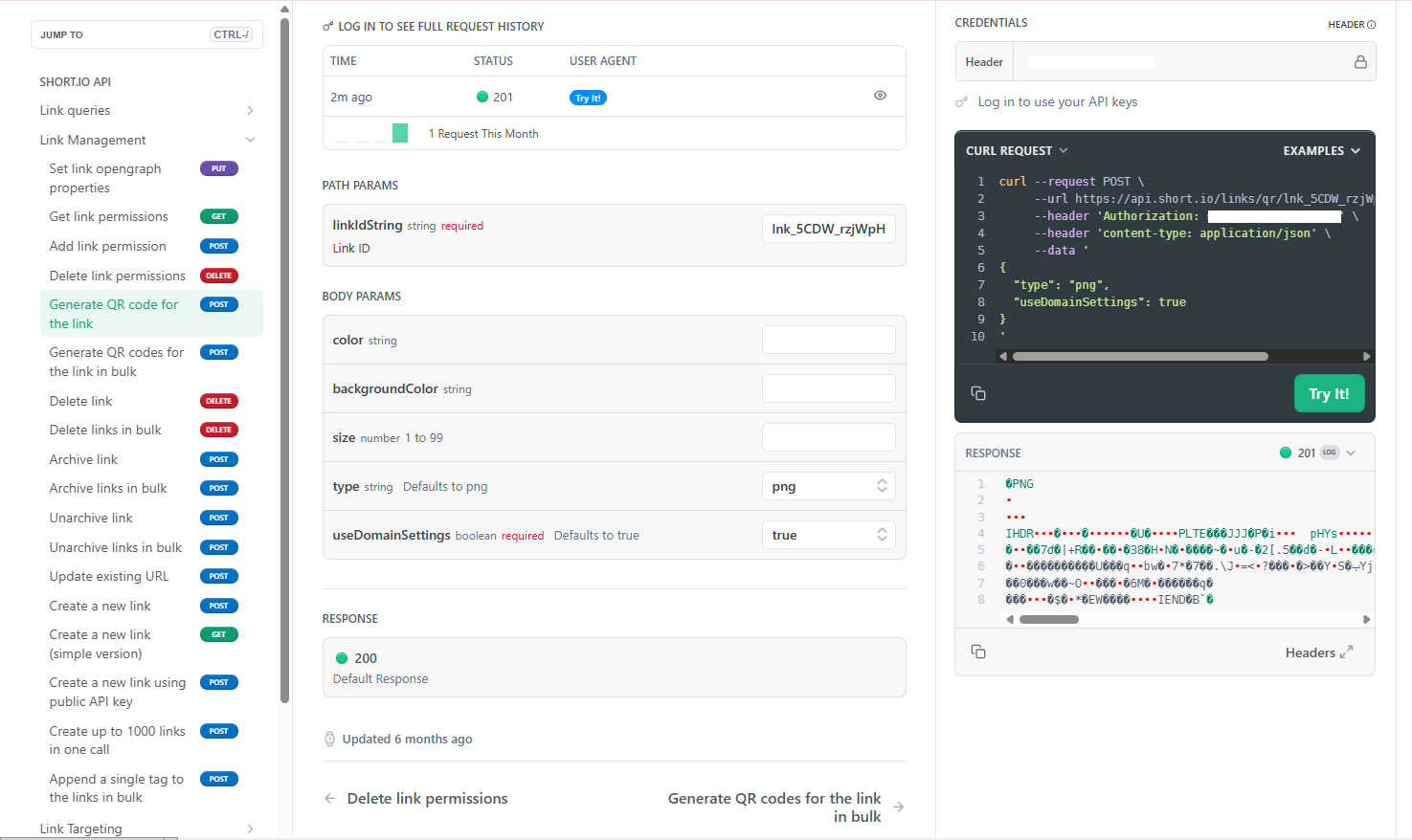Click the lock icon in credentials Header field
1412x840 pixels.
[x=1360, y=62]
